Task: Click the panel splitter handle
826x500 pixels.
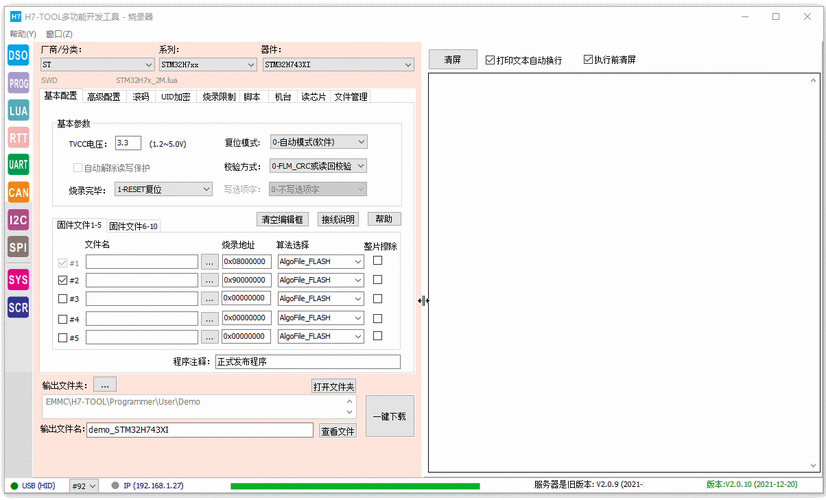Action: (424, 301)
